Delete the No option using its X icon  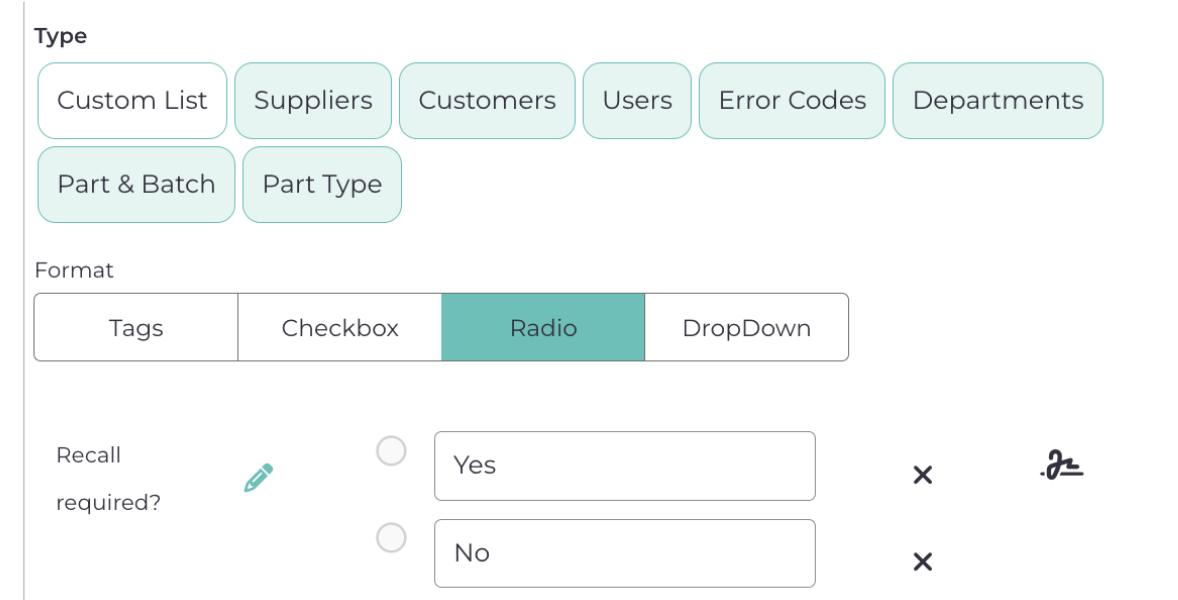pyautogui.click(x=922, y=562)
